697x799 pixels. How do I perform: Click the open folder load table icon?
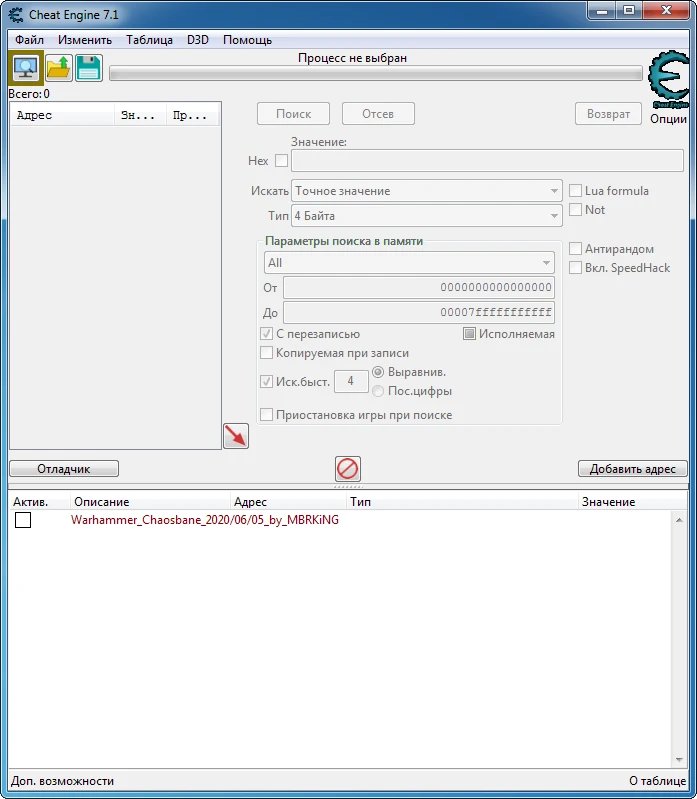59,68
